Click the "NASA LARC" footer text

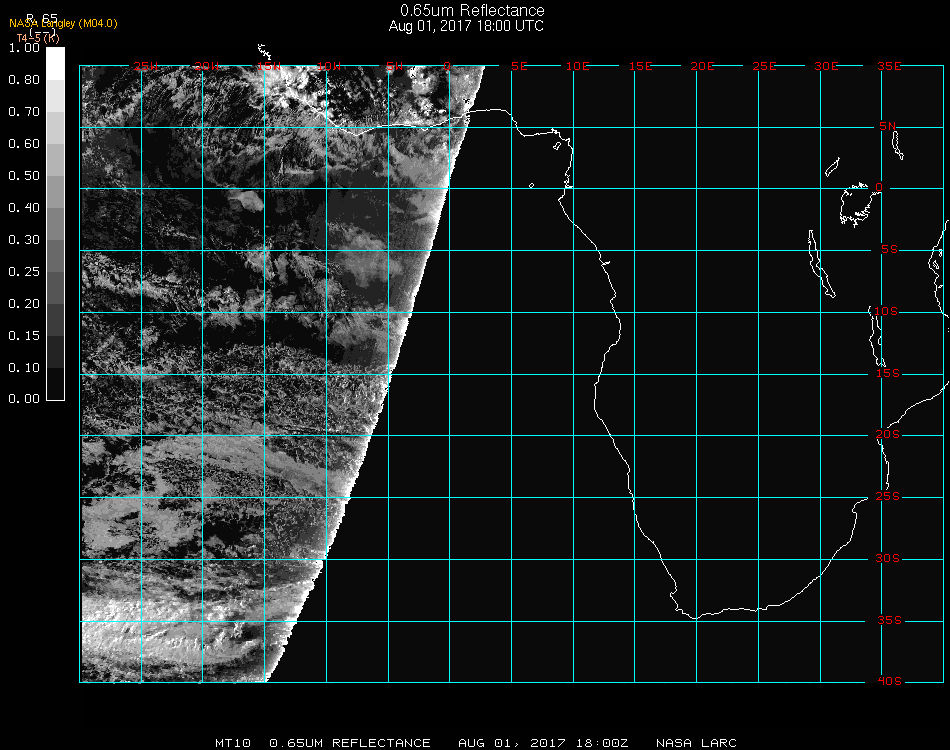click(696, 743)
